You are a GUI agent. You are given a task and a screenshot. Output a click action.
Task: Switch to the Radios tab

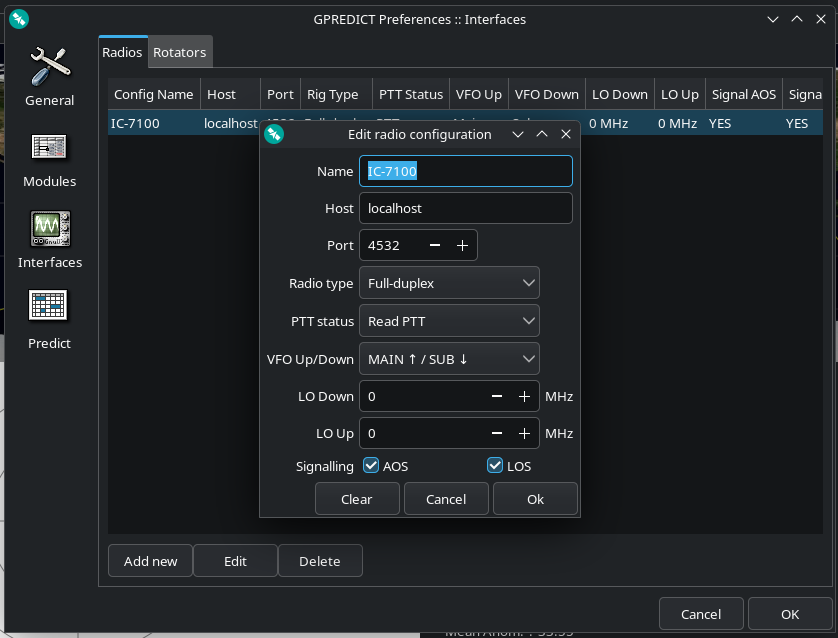122,52
